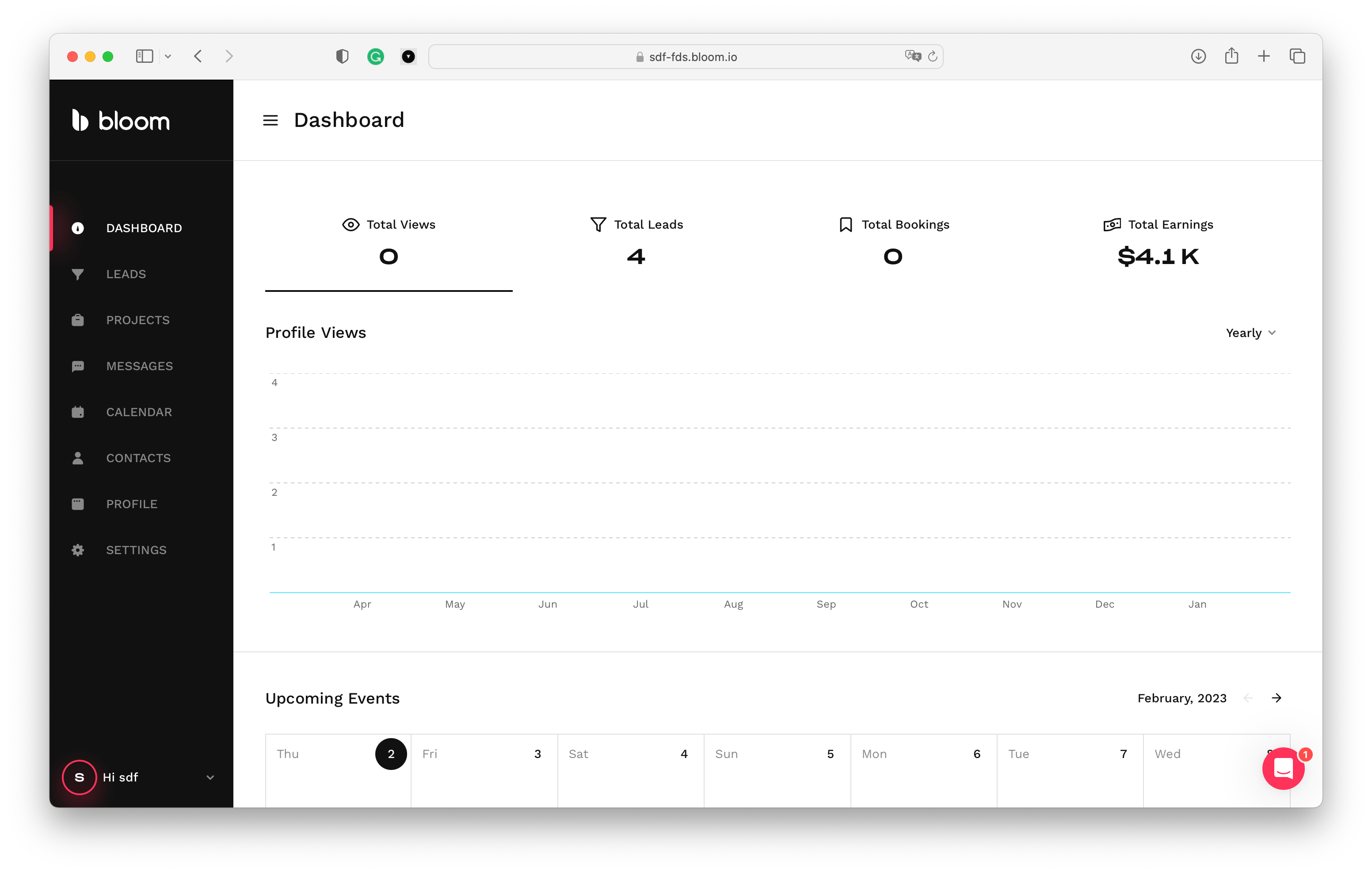Expand the user menu next to Hi sdf
The image size is (1372, 873).
pos(210,777)
